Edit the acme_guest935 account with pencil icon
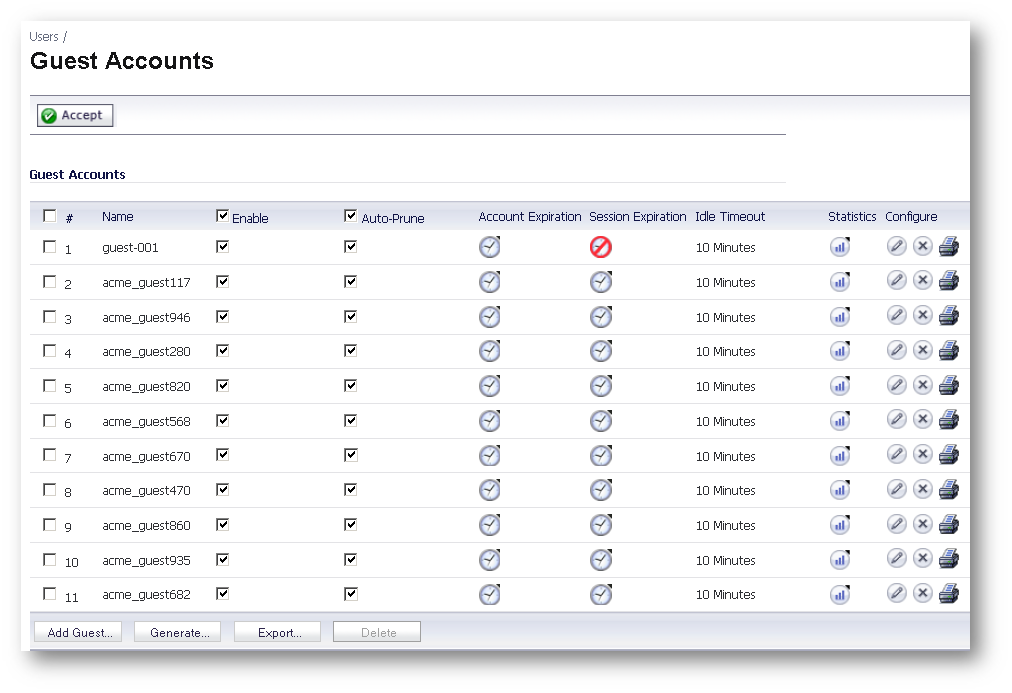1012x693 pixels. [x=897, y=558]
